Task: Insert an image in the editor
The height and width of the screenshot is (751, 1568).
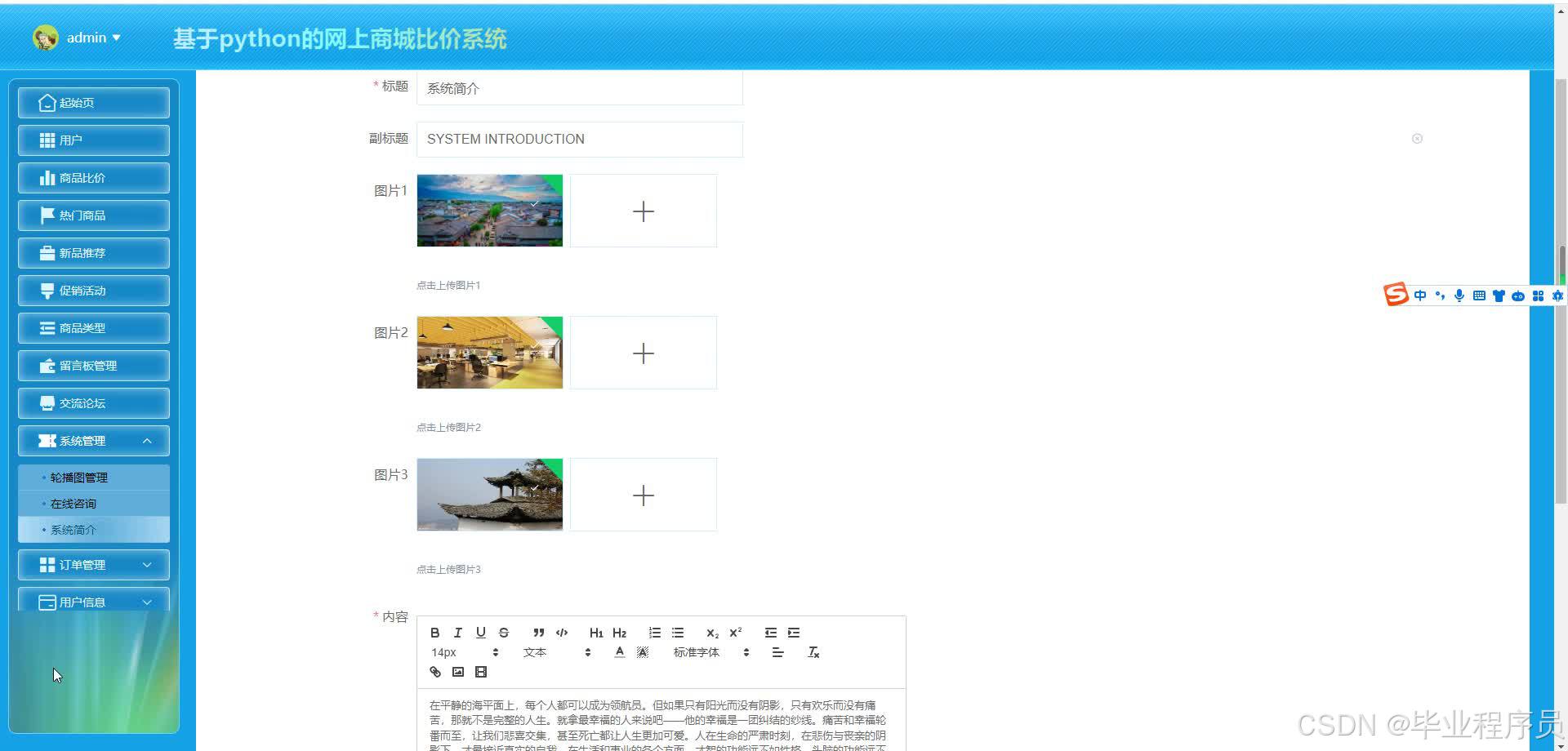Action: [458, 672]
